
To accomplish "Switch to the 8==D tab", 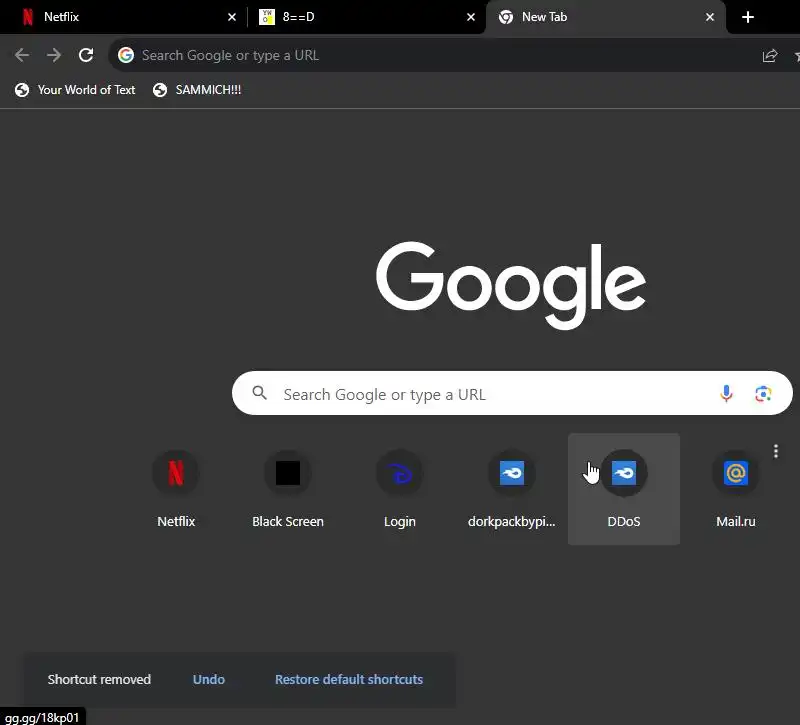I will point(366,17).
